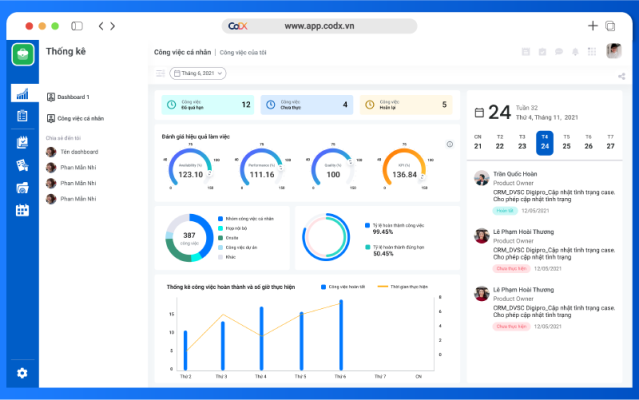The width and height of the screenshot is (639, 400).
Task: Click the overdue tasks card showing 12
Action: pos(208,105)
